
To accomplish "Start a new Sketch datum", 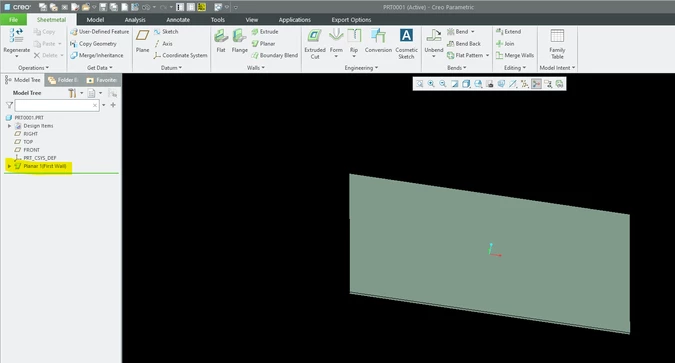I will (166, 32).
